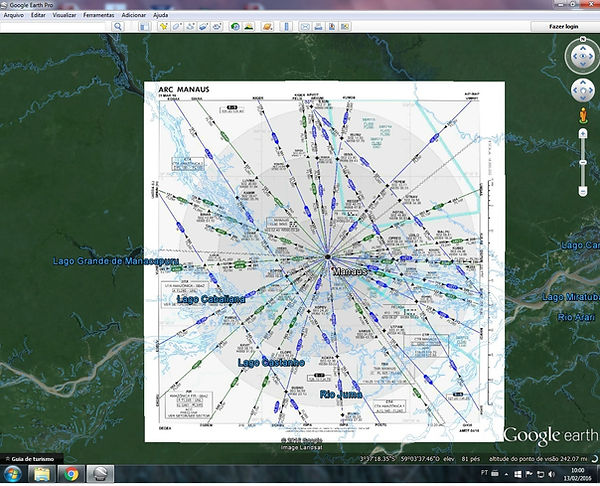Open the Editar menu
The width and height of the screenshot is (600, 486).
tap(38, 15)
